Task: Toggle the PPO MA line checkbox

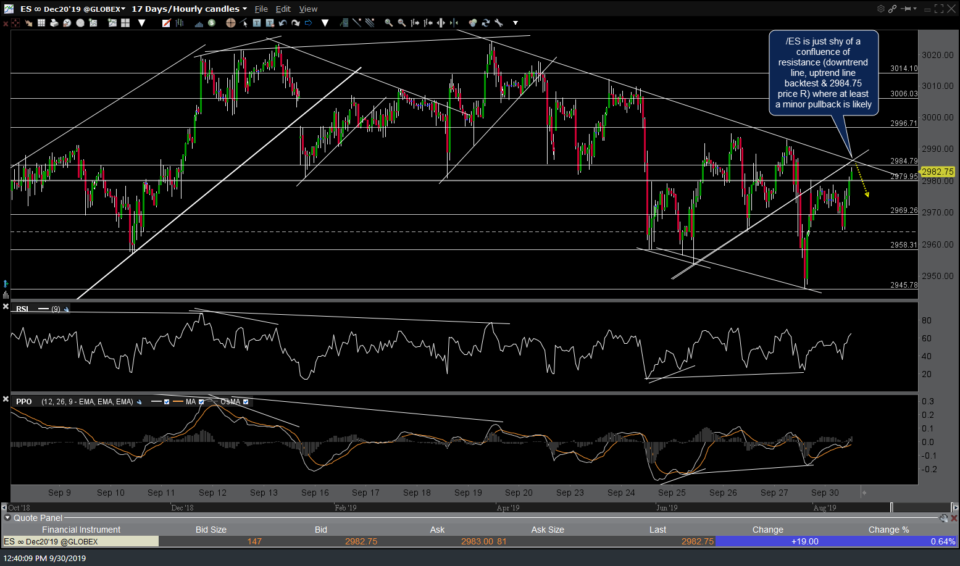Action: (x=201, y=402)
